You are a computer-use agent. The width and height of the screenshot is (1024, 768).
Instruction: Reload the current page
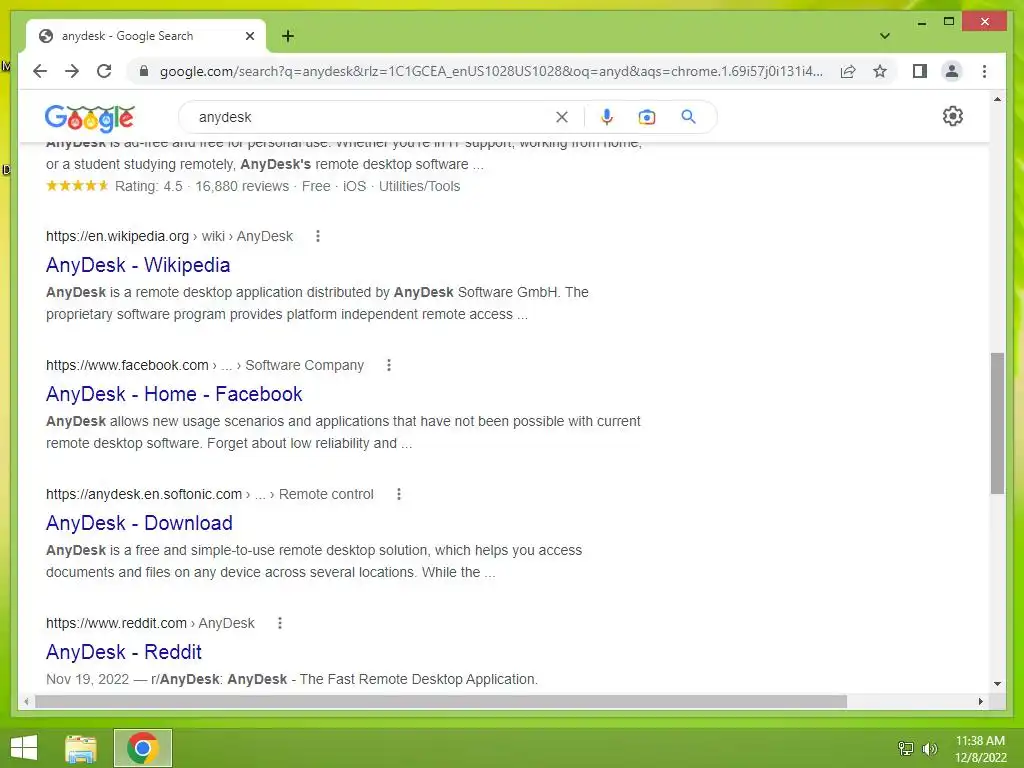click(x=104, y=71)
